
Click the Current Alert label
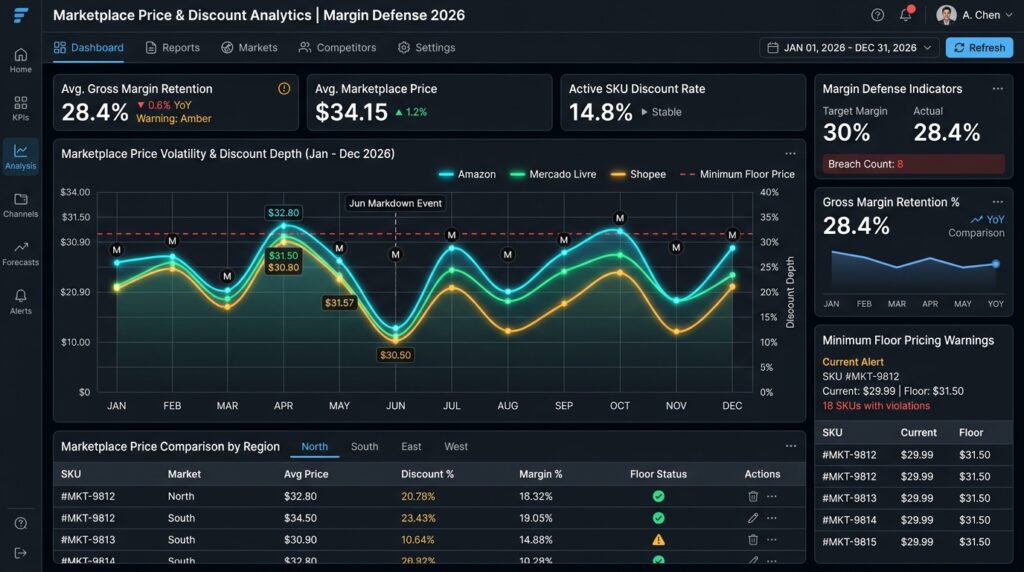tap(853, 362)
